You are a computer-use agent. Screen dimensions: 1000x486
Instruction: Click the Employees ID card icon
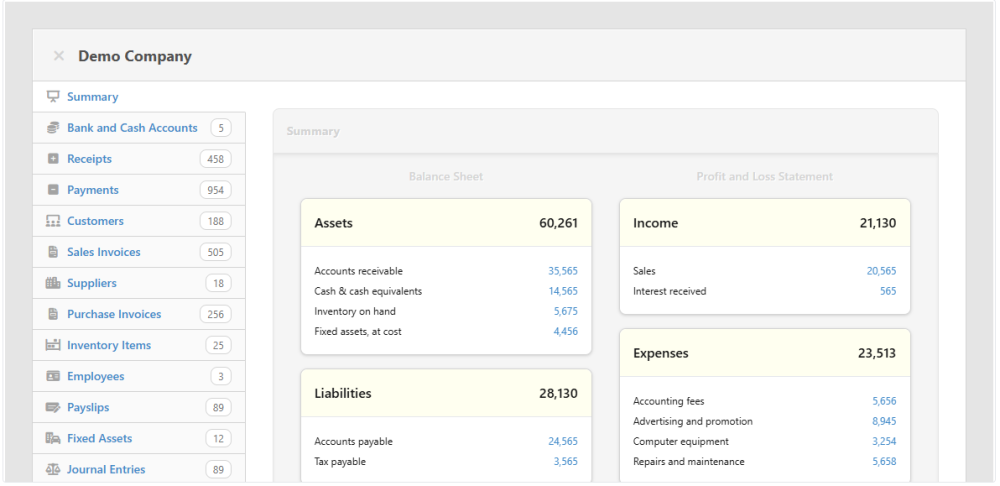point(53,376)
